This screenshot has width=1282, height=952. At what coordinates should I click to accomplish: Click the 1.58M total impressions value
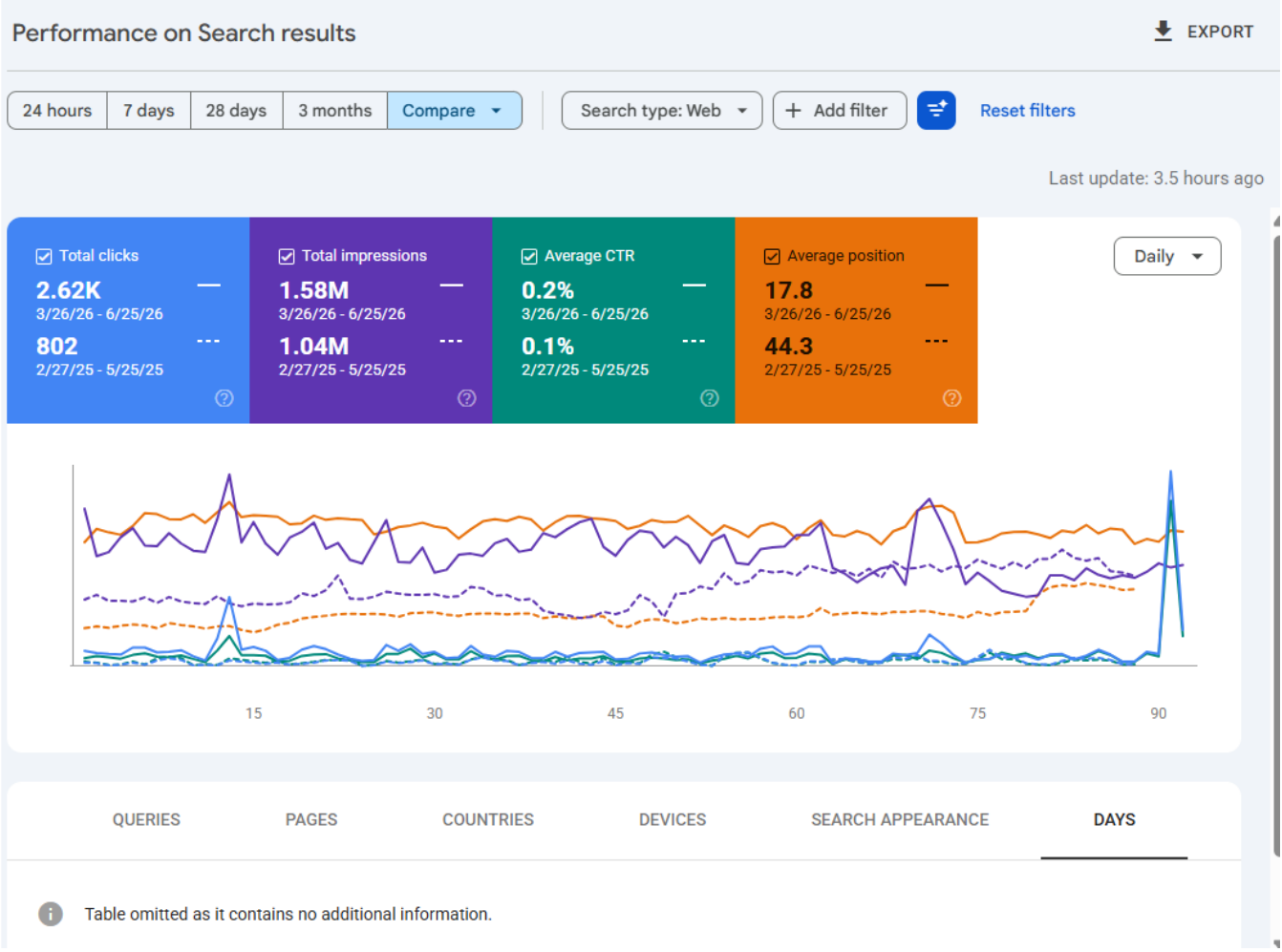point(314,290)
